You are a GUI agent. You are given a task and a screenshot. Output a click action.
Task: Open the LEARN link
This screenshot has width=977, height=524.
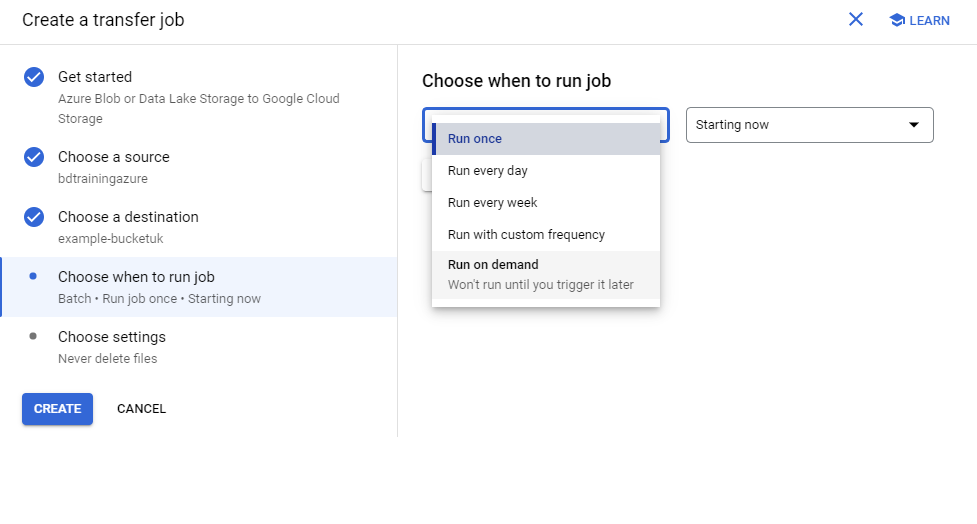pos(919,20)
